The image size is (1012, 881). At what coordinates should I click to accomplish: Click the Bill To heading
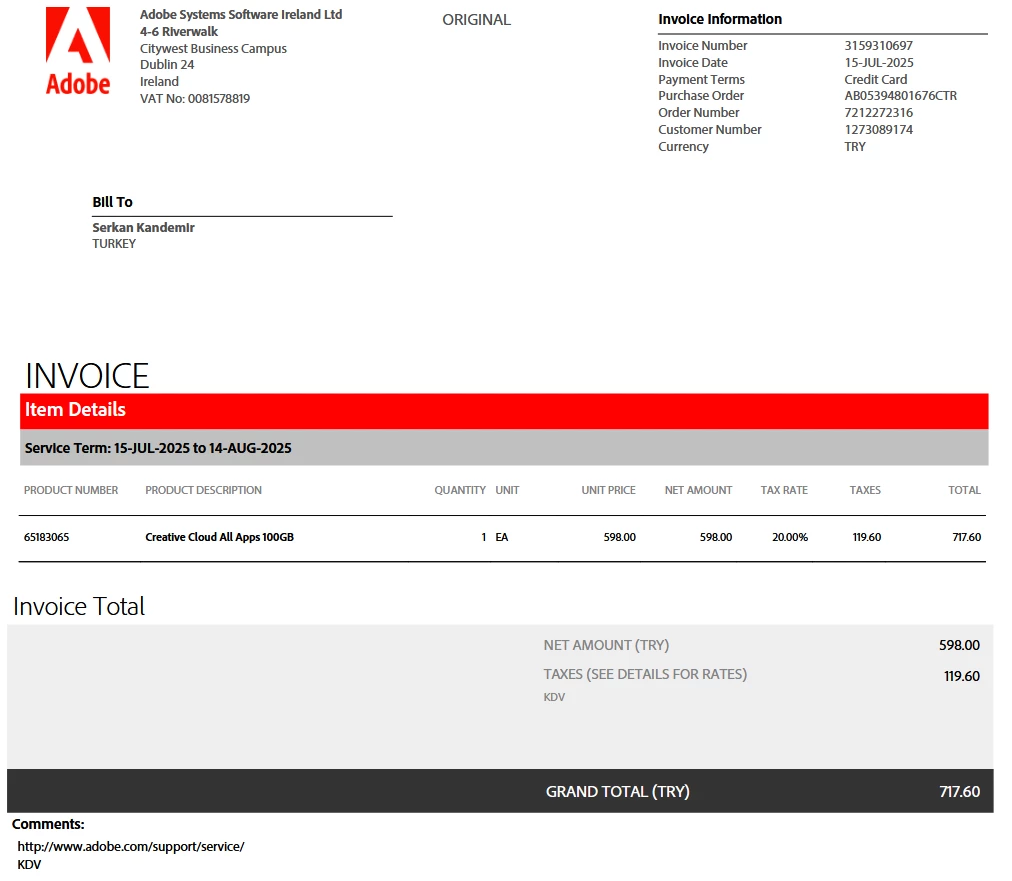pyautogui.click(x=112, y=202)
